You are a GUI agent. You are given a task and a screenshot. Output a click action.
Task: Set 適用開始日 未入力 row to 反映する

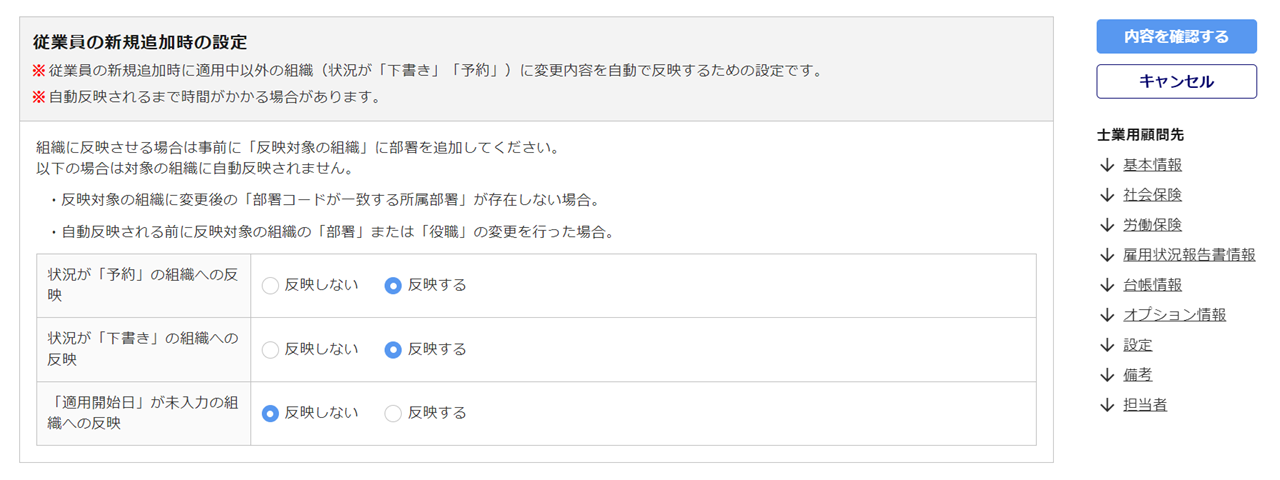pyautogui.click(x=394, y=413)
